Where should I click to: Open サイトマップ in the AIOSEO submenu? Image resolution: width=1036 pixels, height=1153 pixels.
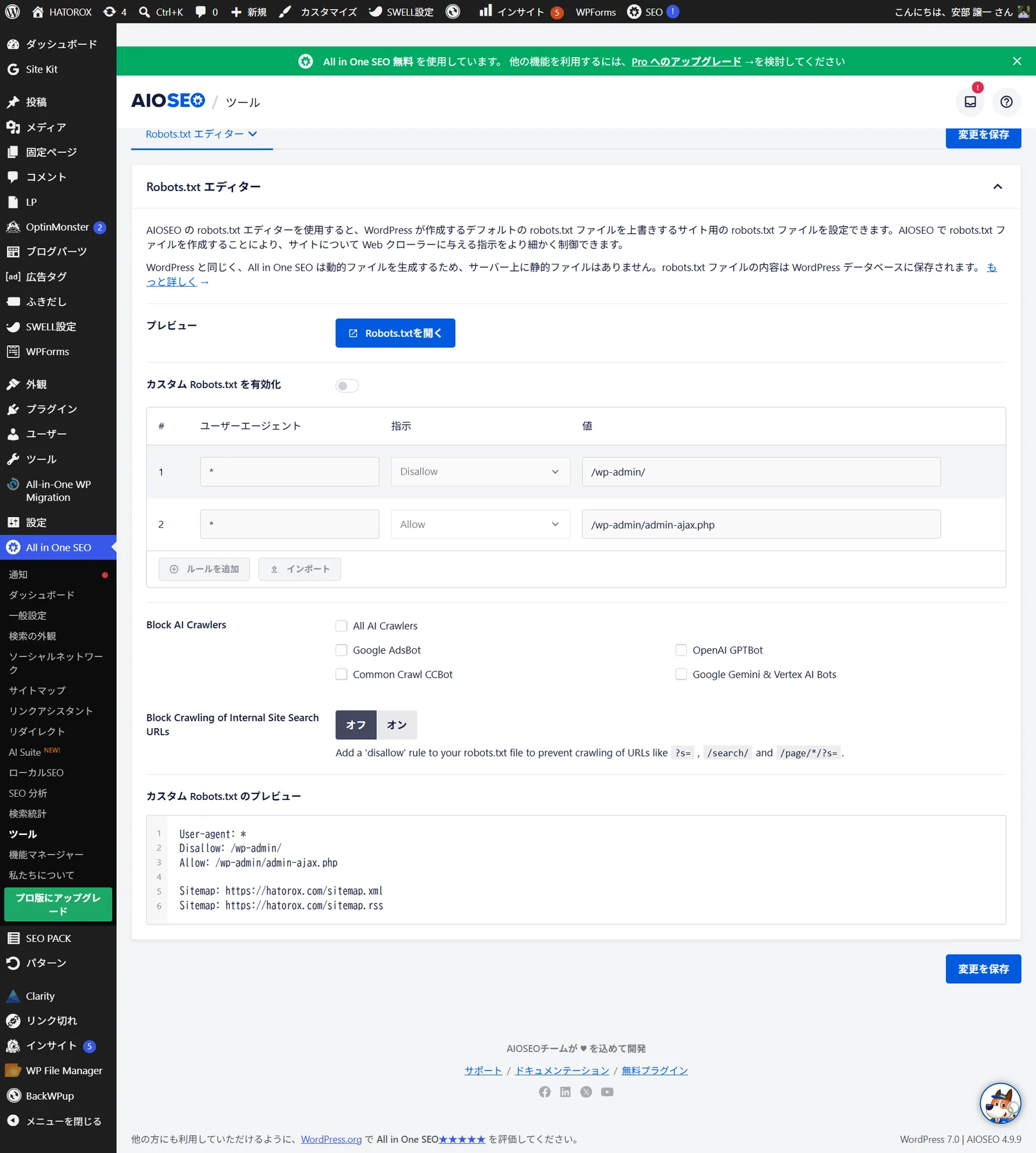point(37,691)
